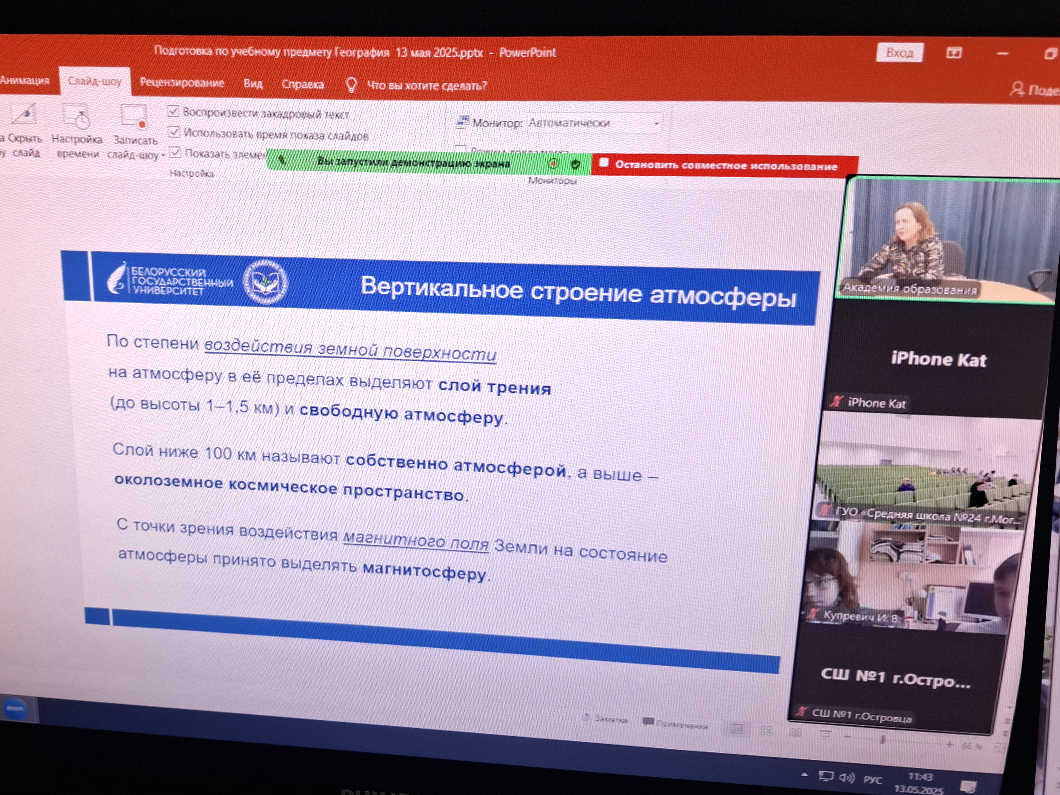Click the monitor icon beside the Монитор label
This screenshot has height=795, width=1060.
(462, 122)
